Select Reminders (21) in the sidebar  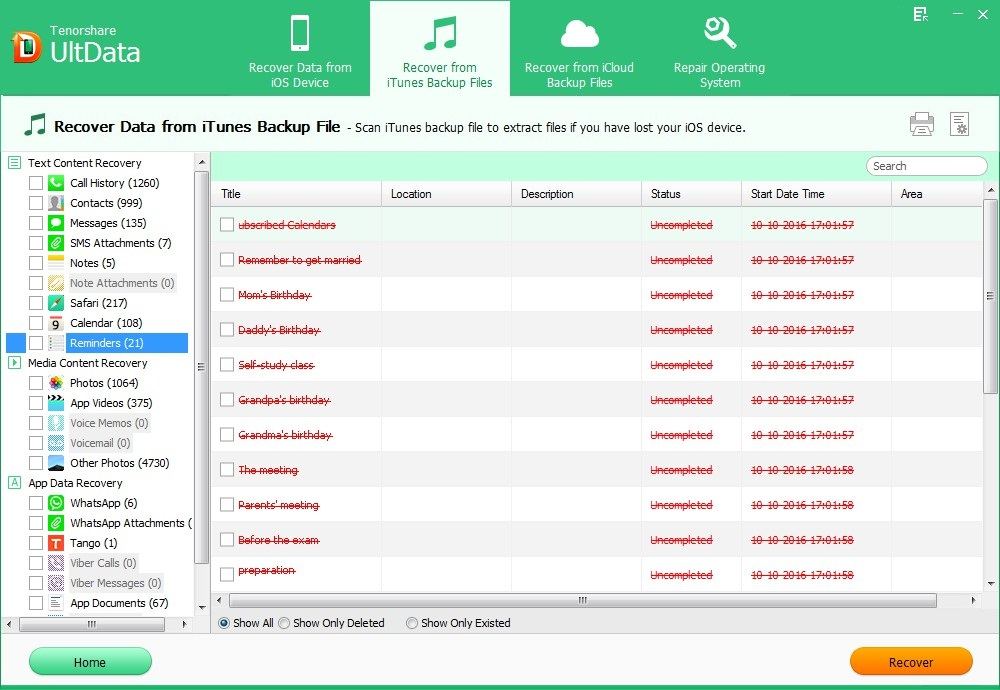point(105,343)
